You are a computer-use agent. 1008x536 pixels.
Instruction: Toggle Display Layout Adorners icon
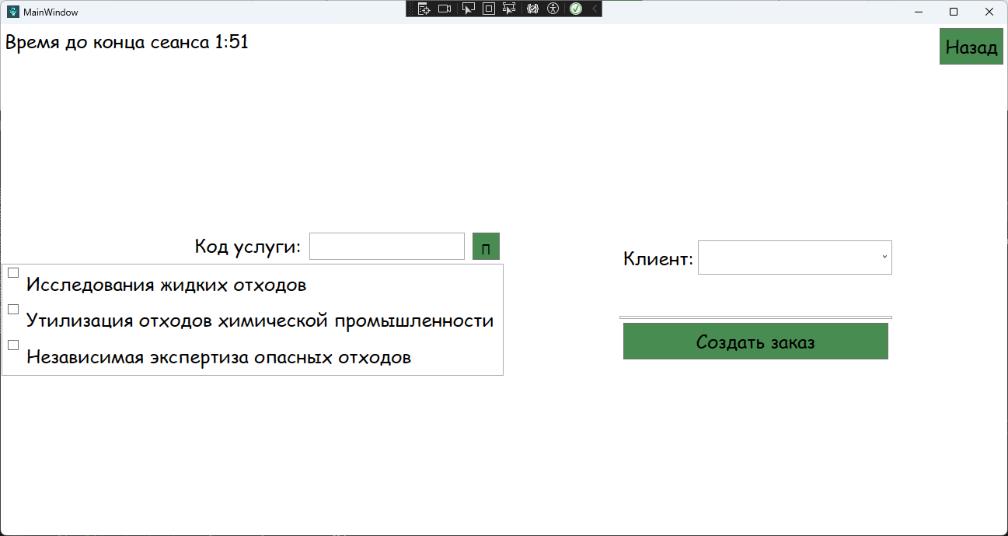tap(489, 9)
